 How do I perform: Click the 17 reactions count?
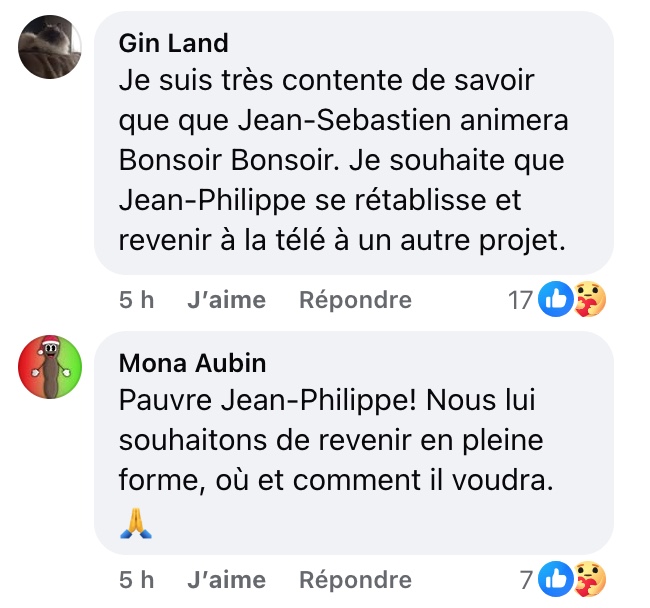(x=520, y=299)
